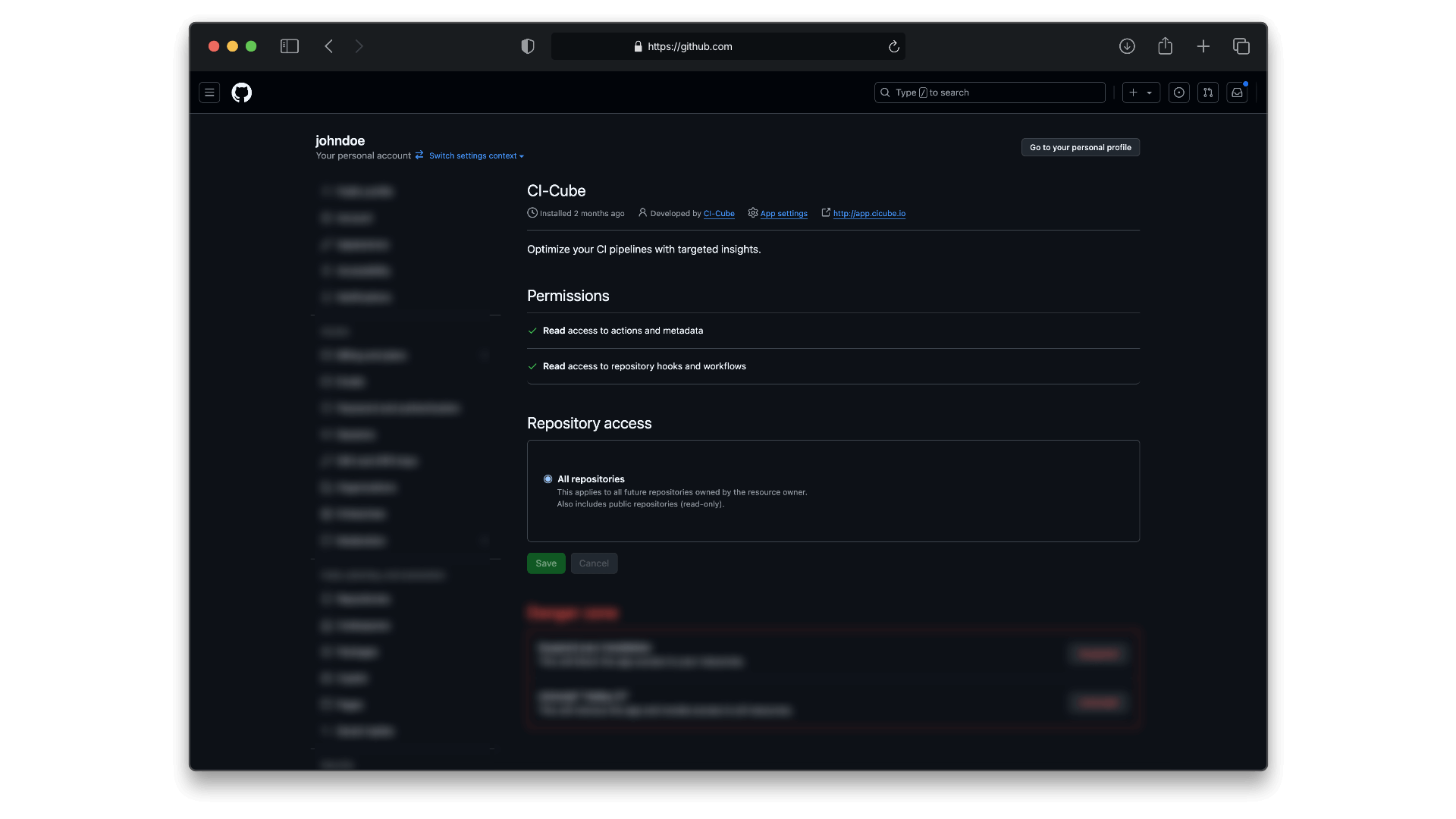Open the Safari downloads icon
This screenshot has height=819, width=1456.
[1127, 46]
